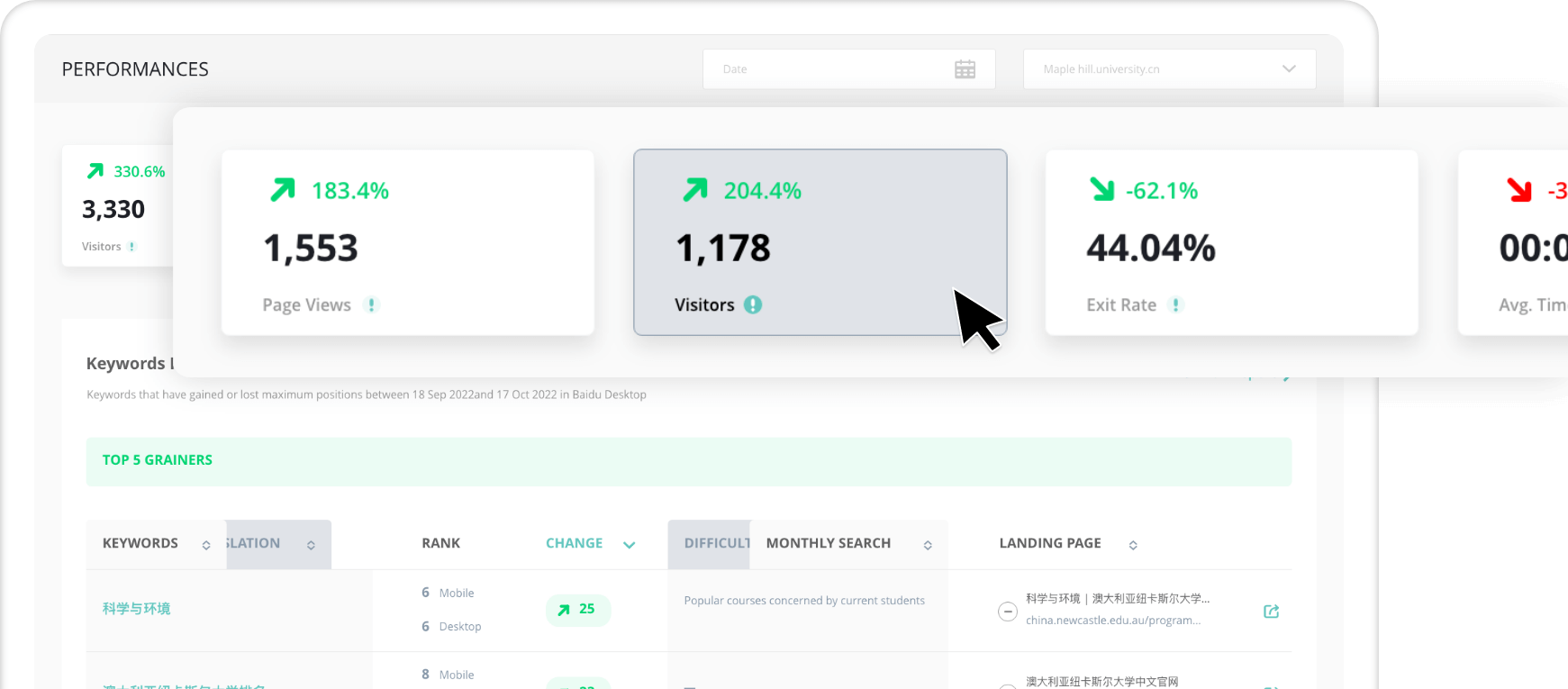Sort by KEYWORDS column arrows
This screenshot has height=689, width=1568.
206,545
